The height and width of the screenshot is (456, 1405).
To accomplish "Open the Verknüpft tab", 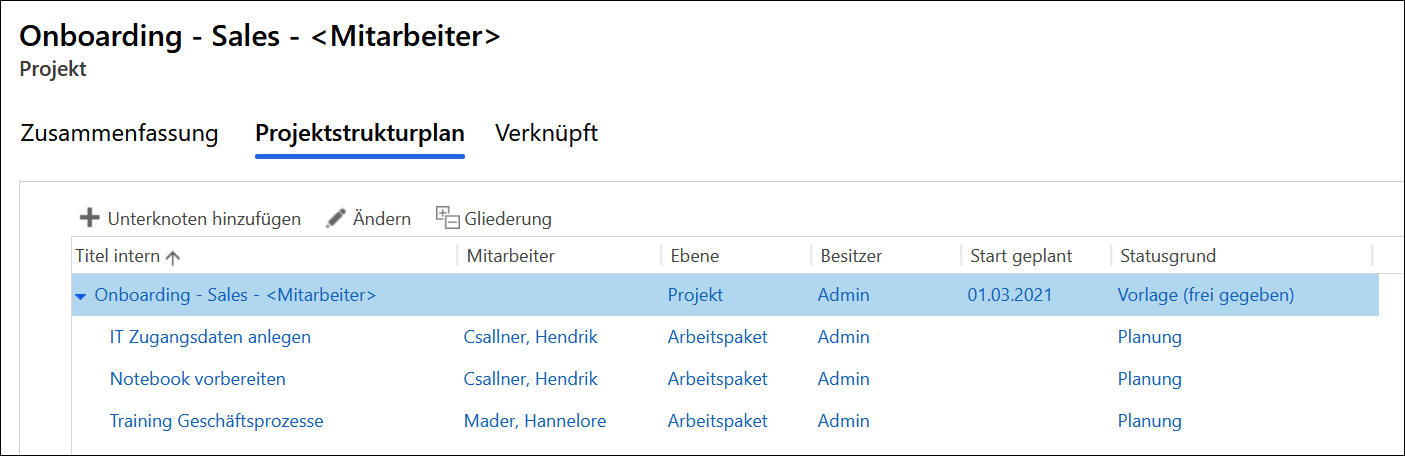I will pos(547,133).
